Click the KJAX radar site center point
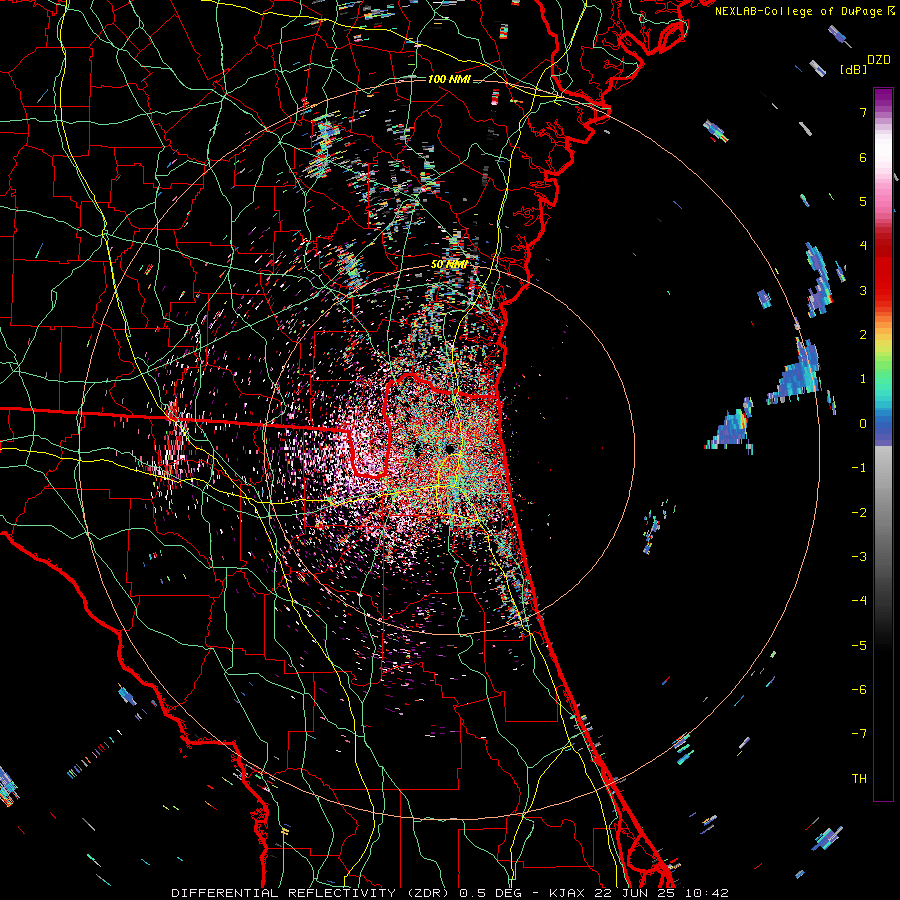Screen dimensions: 900x900 [450, 448]
